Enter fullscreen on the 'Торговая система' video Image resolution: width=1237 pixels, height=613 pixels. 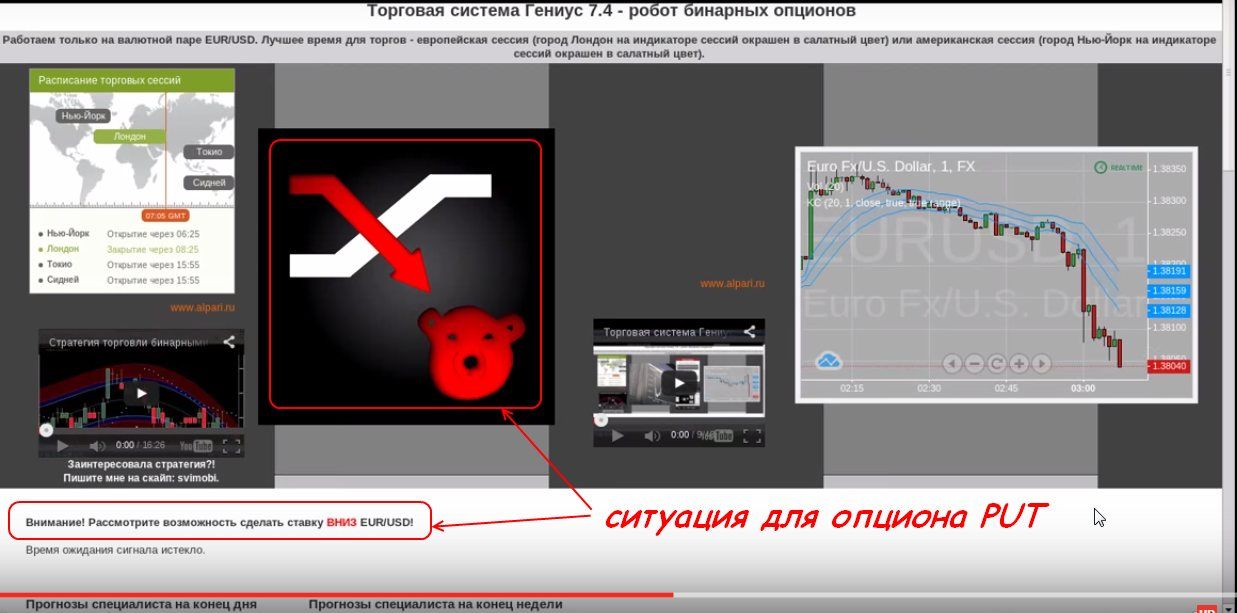(752, 436)
